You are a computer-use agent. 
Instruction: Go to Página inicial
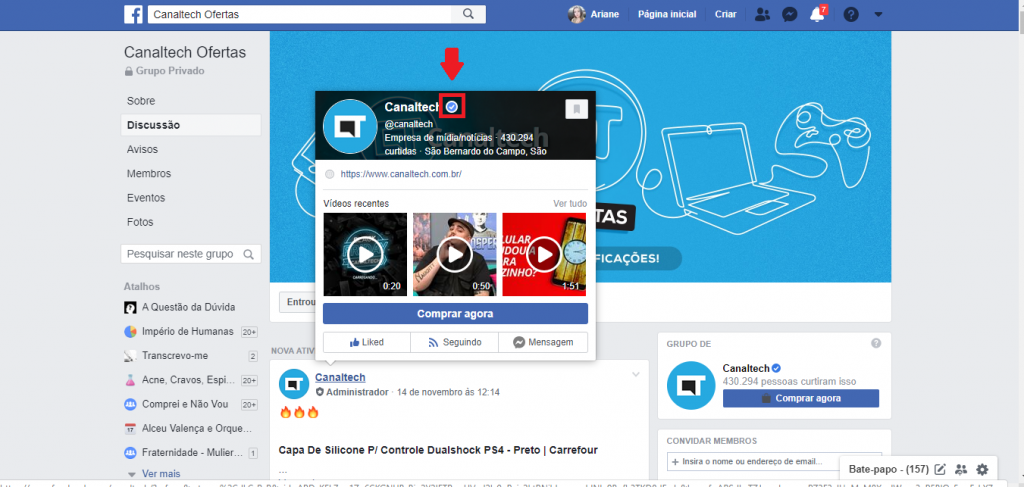[667, 14]
